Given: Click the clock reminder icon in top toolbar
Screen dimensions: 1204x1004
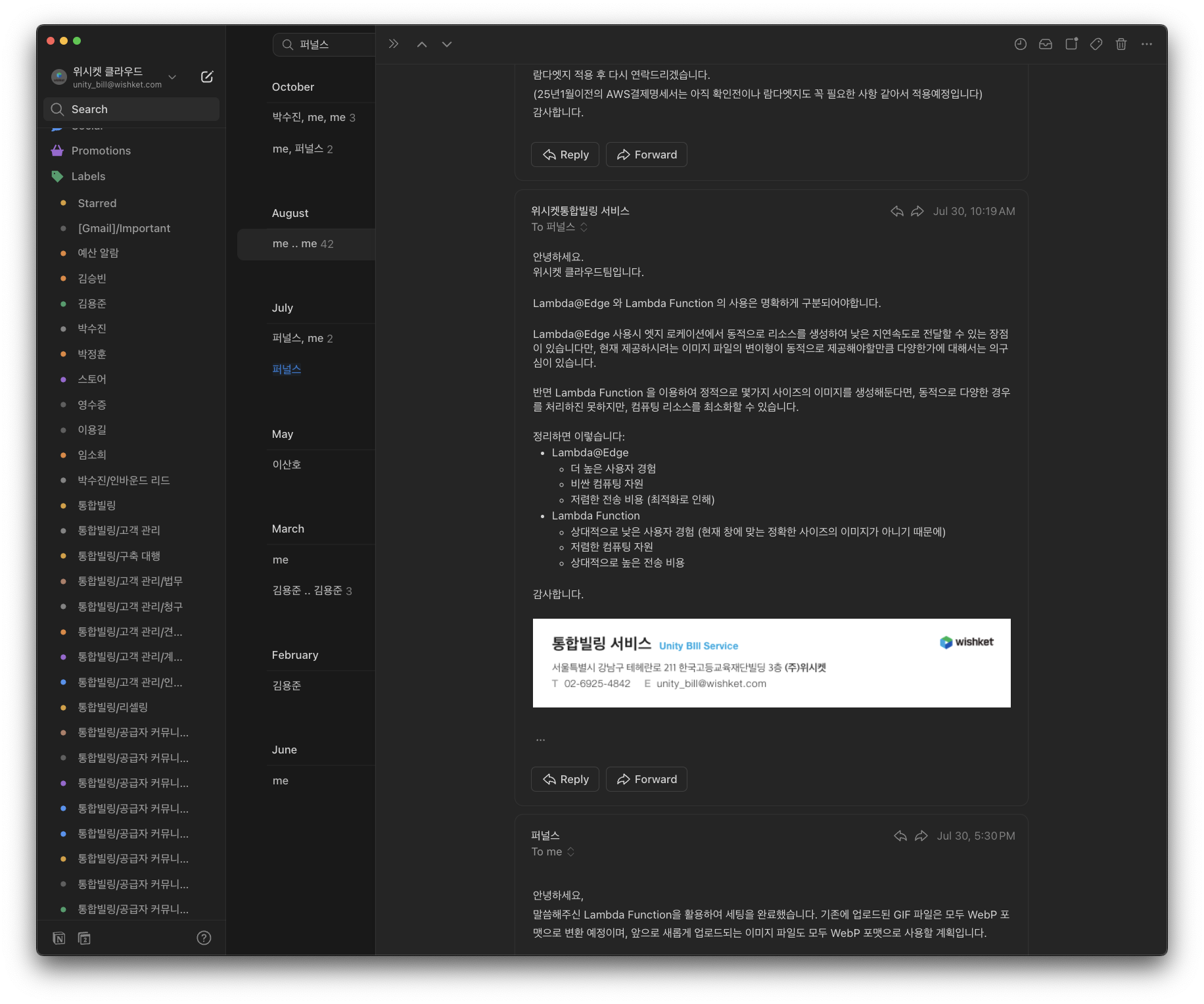Looking at the screenshot, I should pos(1020,44).
